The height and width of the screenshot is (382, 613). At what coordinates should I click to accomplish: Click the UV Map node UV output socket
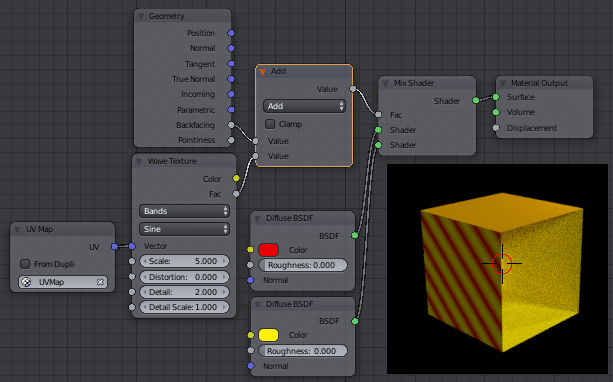[x=115, y=246]
